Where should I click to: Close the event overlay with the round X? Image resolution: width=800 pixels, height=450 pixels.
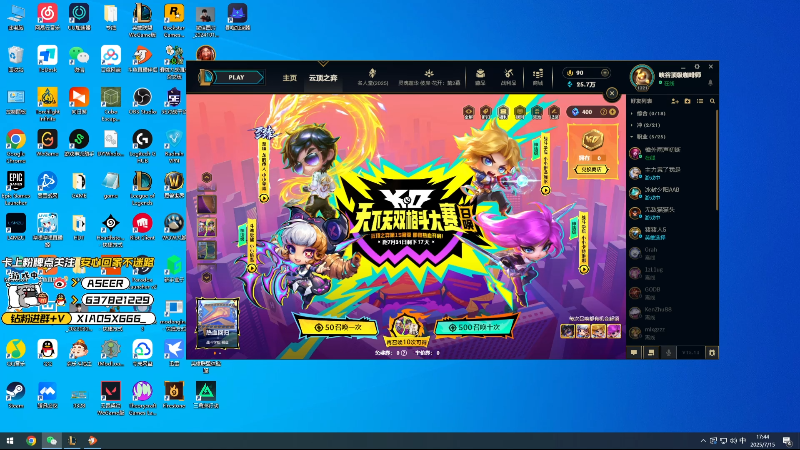pyautogui.click(x=612, y=93)
